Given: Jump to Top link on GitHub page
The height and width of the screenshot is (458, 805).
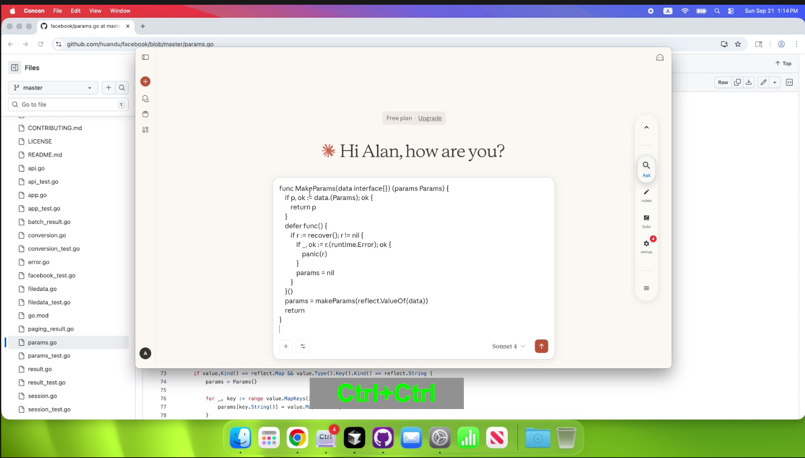Looking at the screenshot, I should click(783, 63).
